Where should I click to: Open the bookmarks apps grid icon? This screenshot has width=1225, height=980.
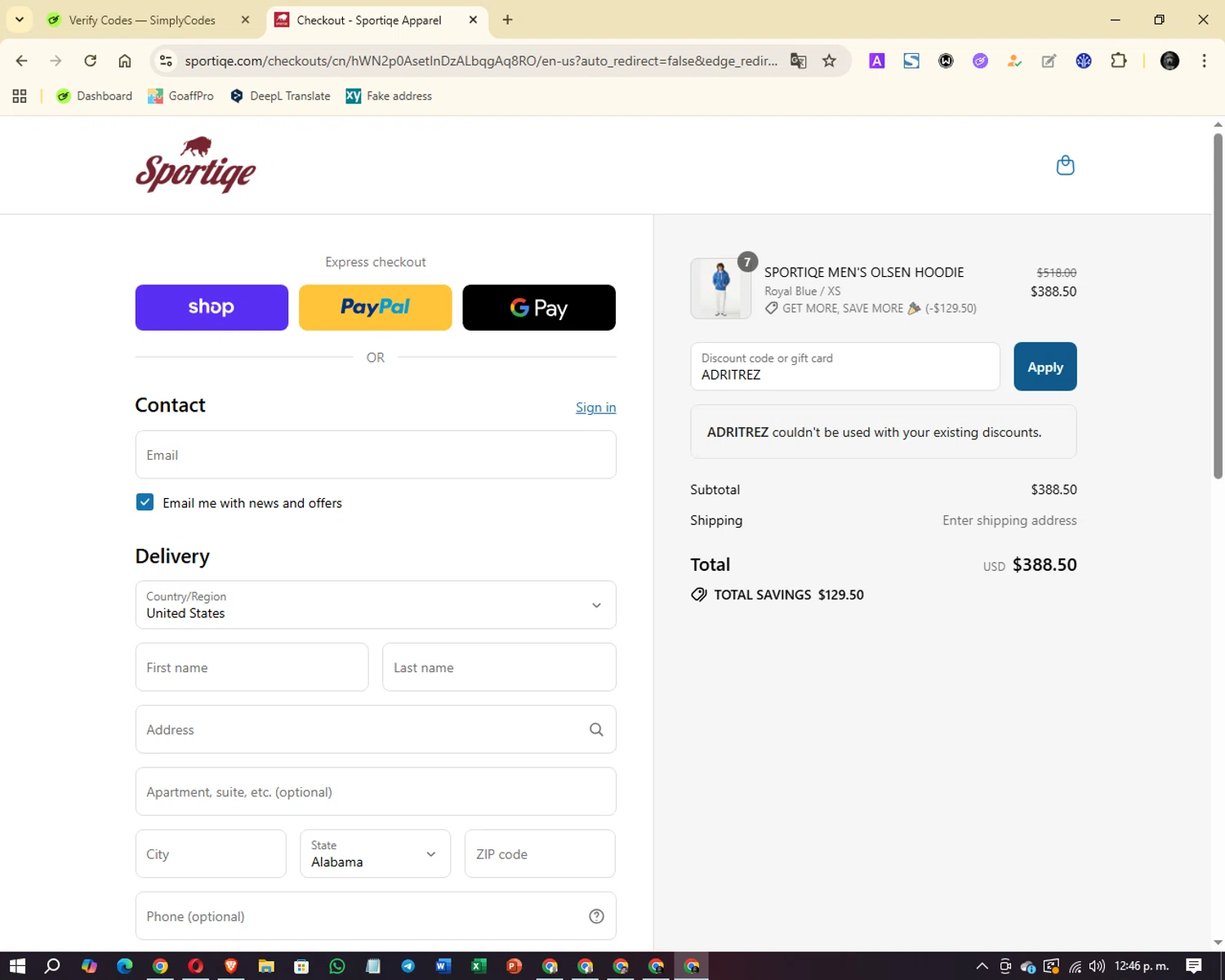pyautogui.click(x=20, y=96)
